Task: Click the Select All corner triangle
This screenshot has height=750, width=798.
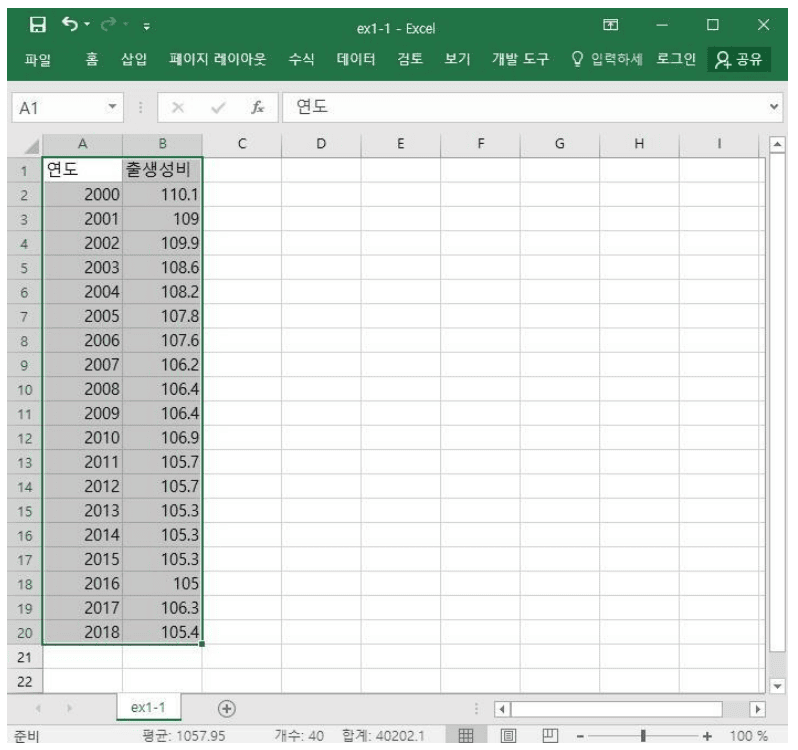Action: [x=27, y=144]
